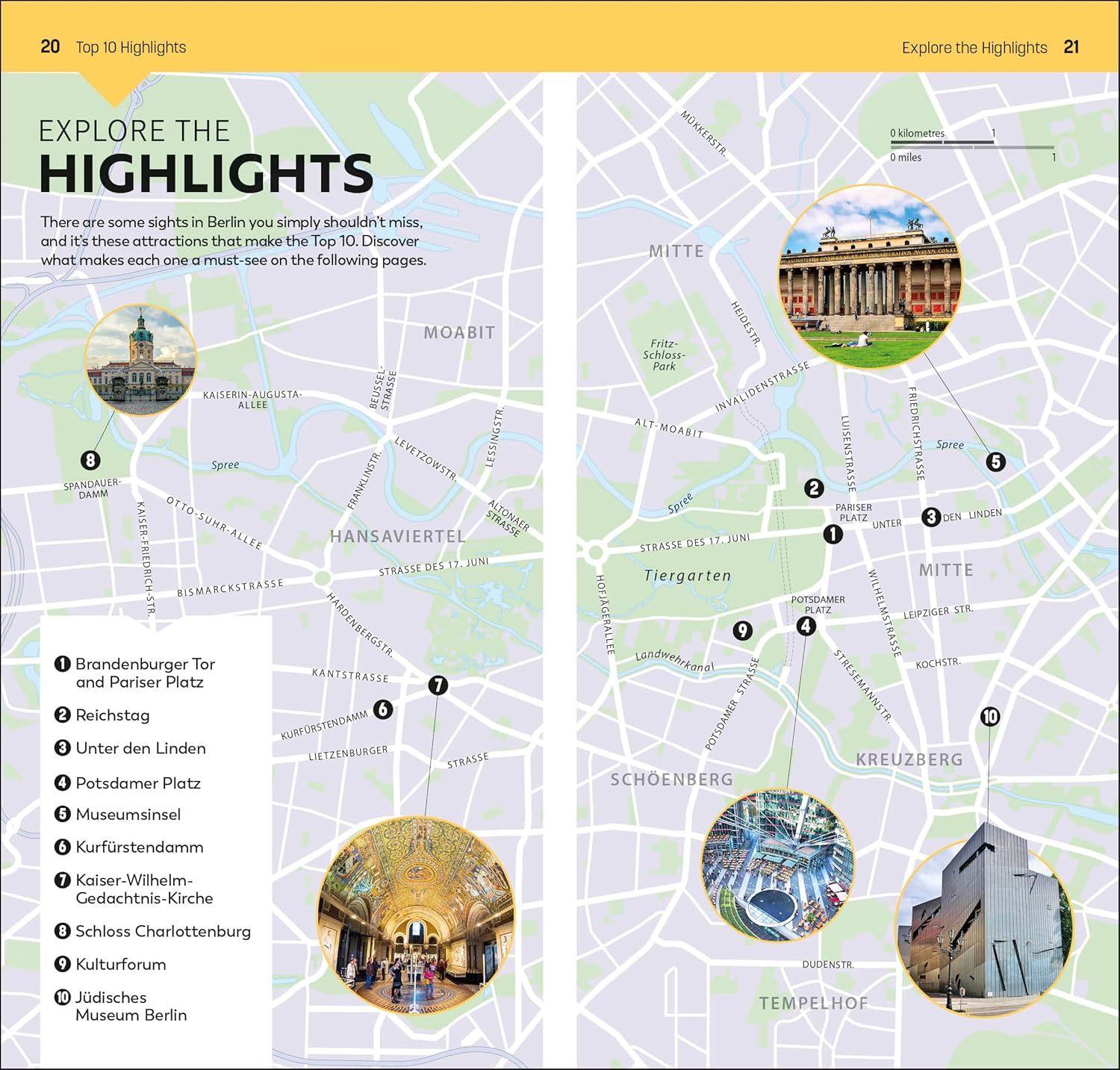Select map marker 6 near Kurfürstendamm street
1120x1070 pixels.
pyautogui.click(x=382, y=709)
